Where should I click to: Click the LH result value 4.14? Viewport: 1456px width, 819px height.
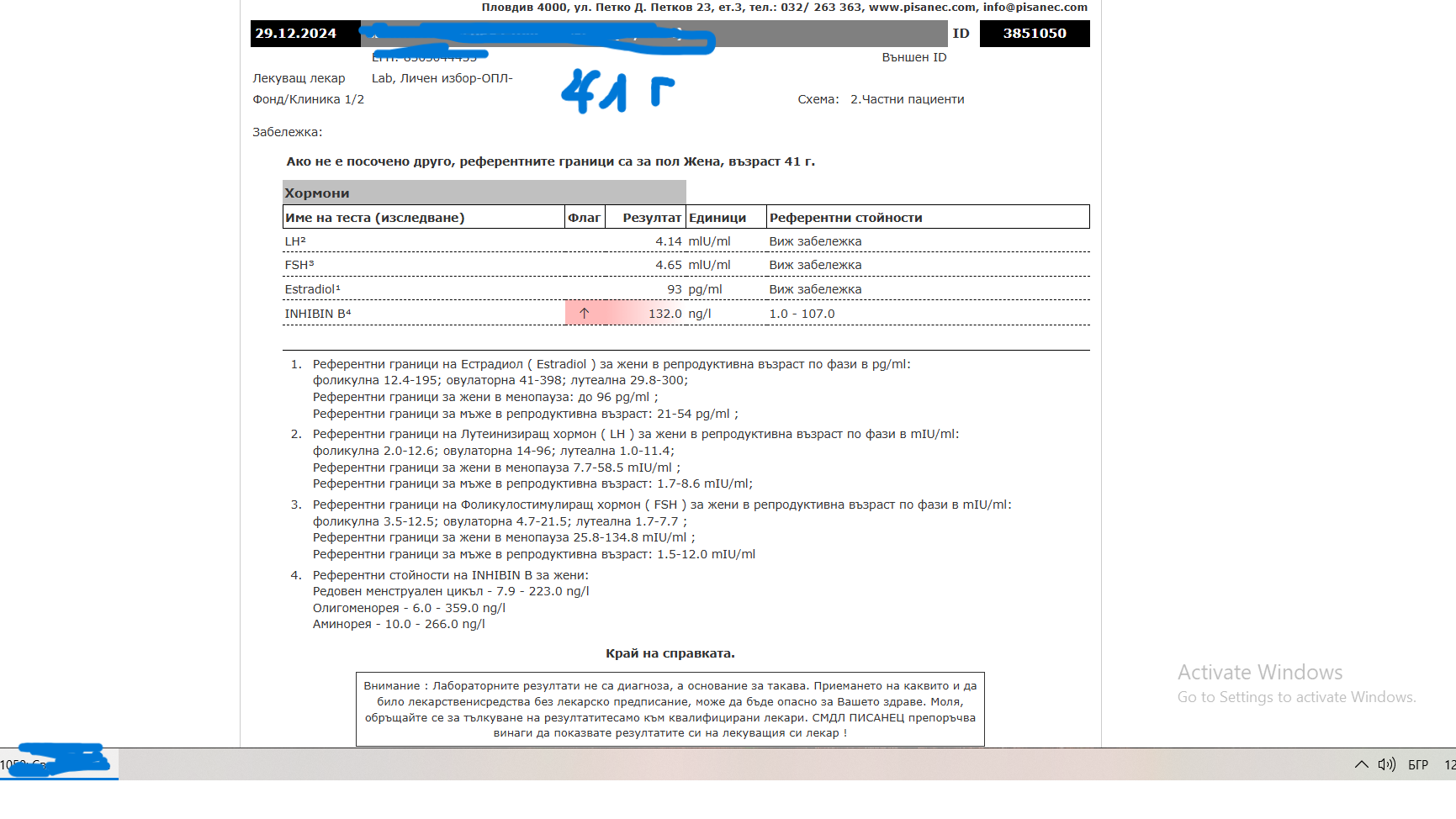[x=668, y=241]
